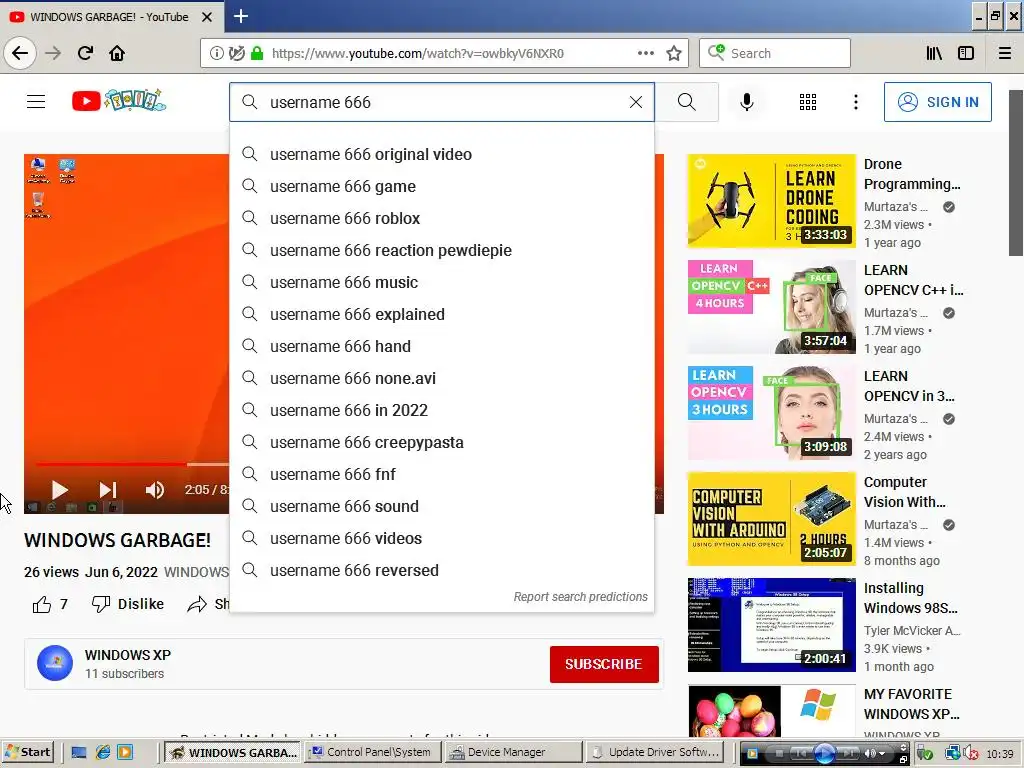The image size is (1024, 768).
Task: Search with voice microphone icon
Action: pos(746,102)
